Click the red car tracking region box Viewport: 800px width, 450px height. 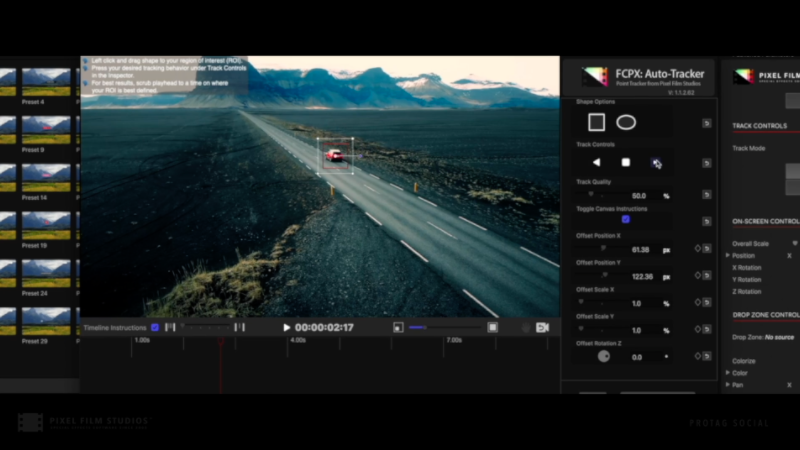point(335,156)
